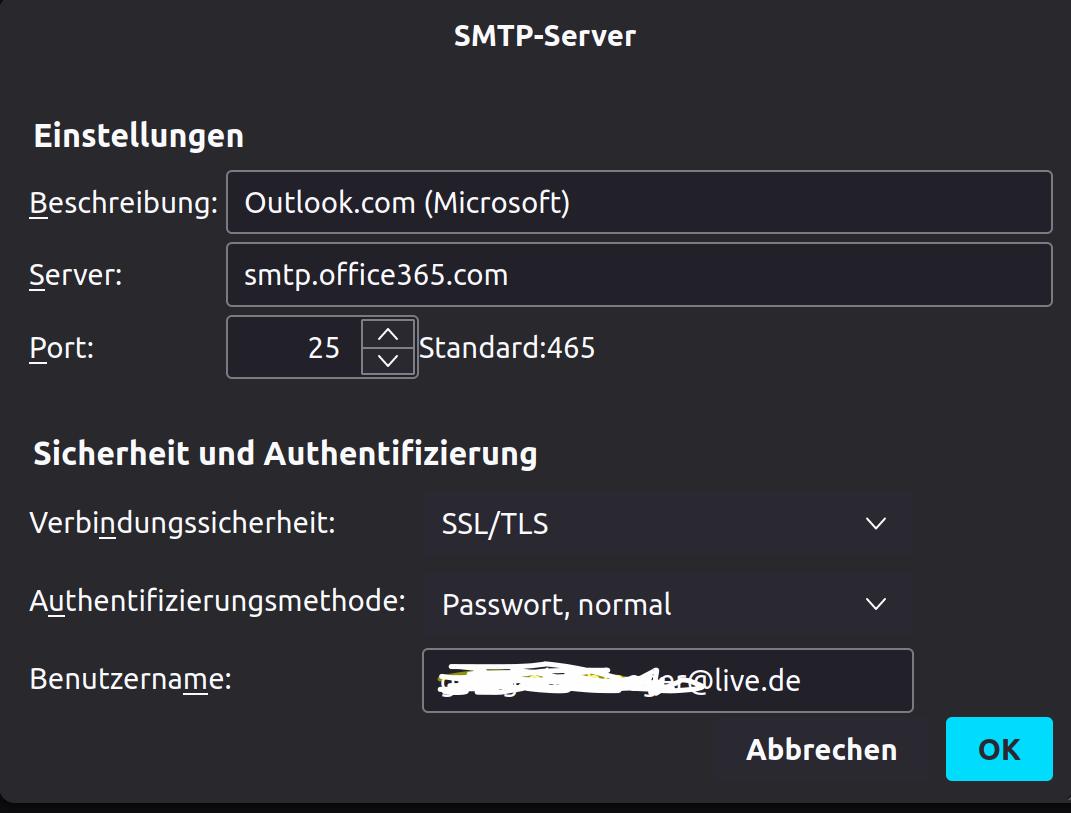Viewport: 1071px width, 813px height.
Task: Open the Verbindungssicherheit SSL/TLS dropdown
Action: [667, 523]
